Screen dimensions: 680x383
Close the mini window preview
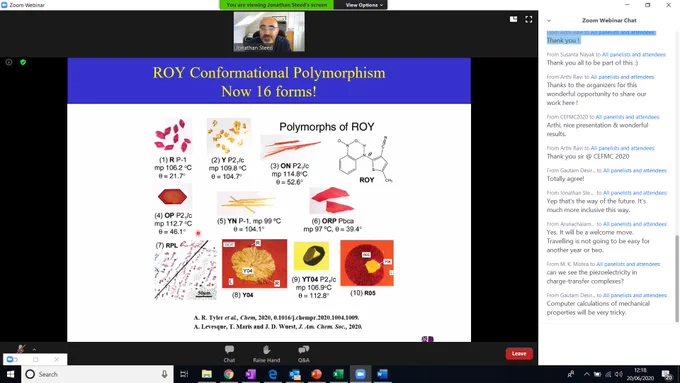[x=56, y=360]
